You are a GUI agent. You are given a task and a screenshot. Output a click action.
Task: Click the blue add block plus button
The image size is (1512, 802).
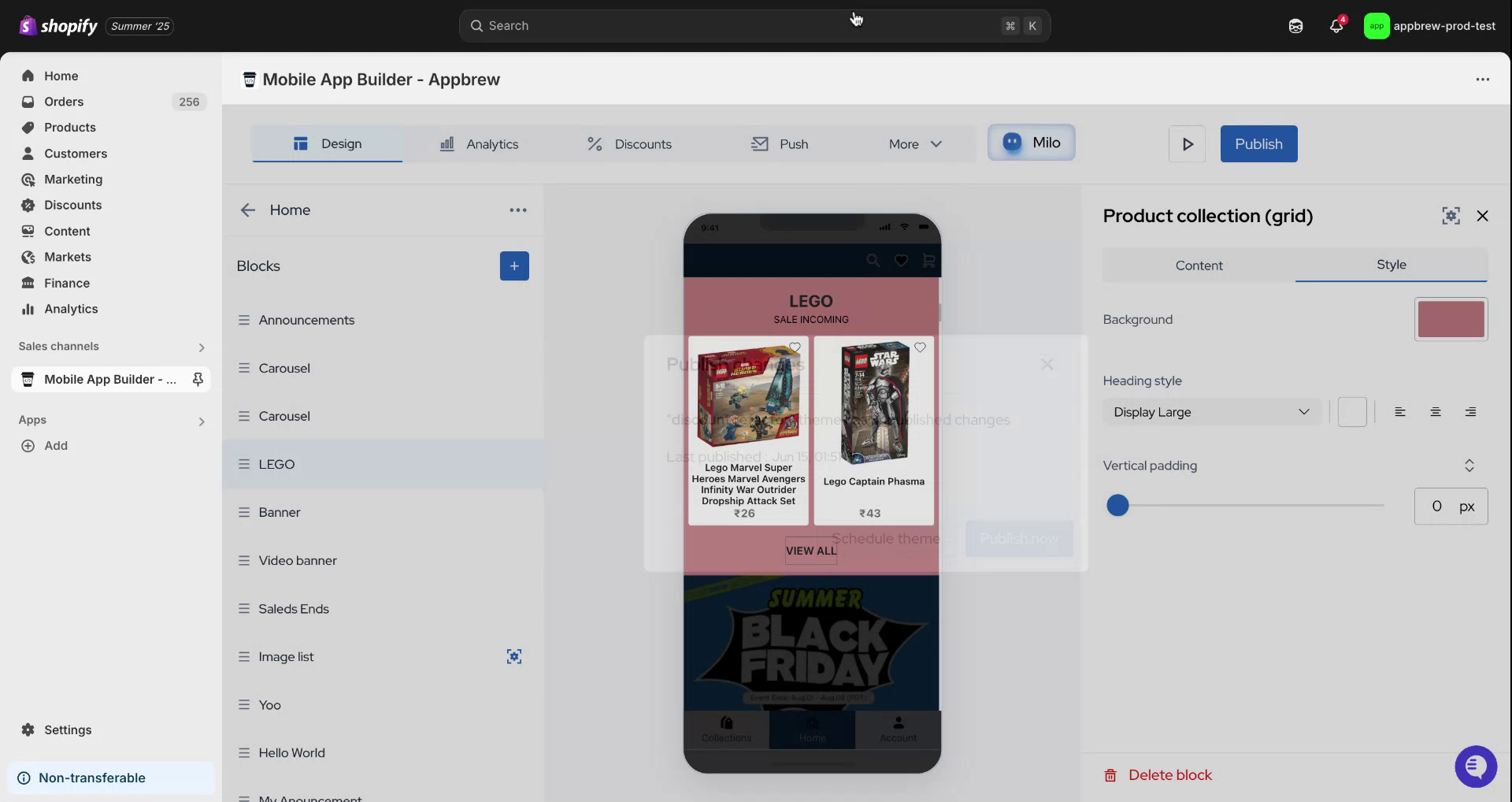pyautogui.click(x=514, y=266)
